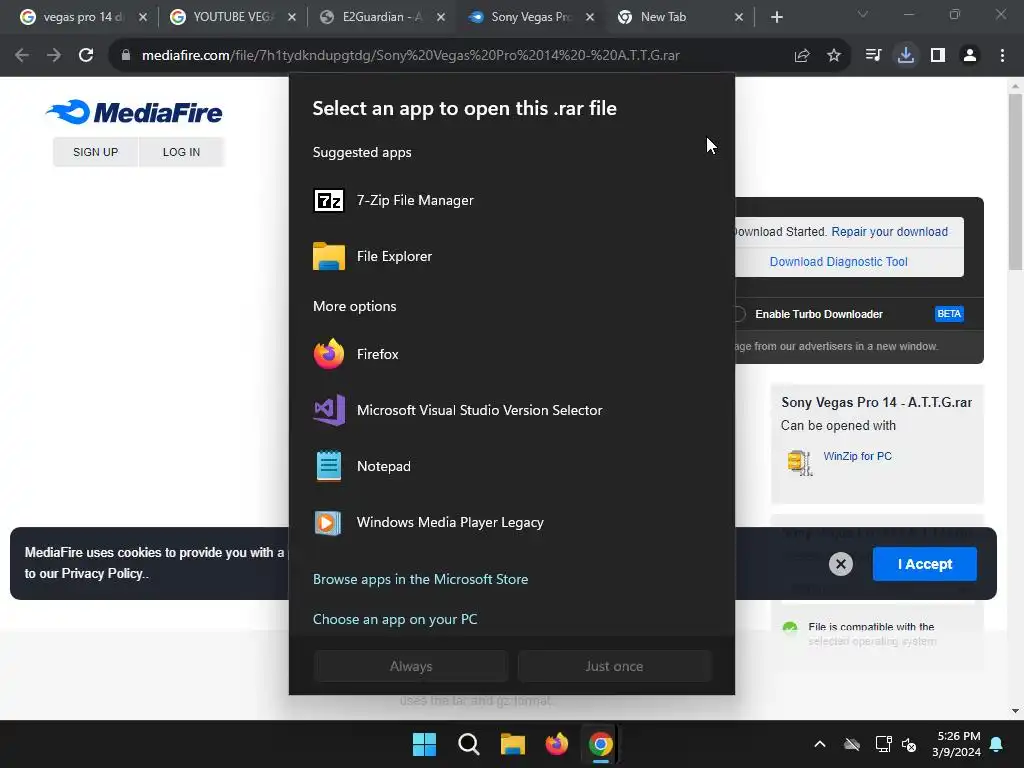The image size is (1024, 768).
Task: Select Microsoft Visual Studio Version Selector
Action: click(x=512, y=411)
